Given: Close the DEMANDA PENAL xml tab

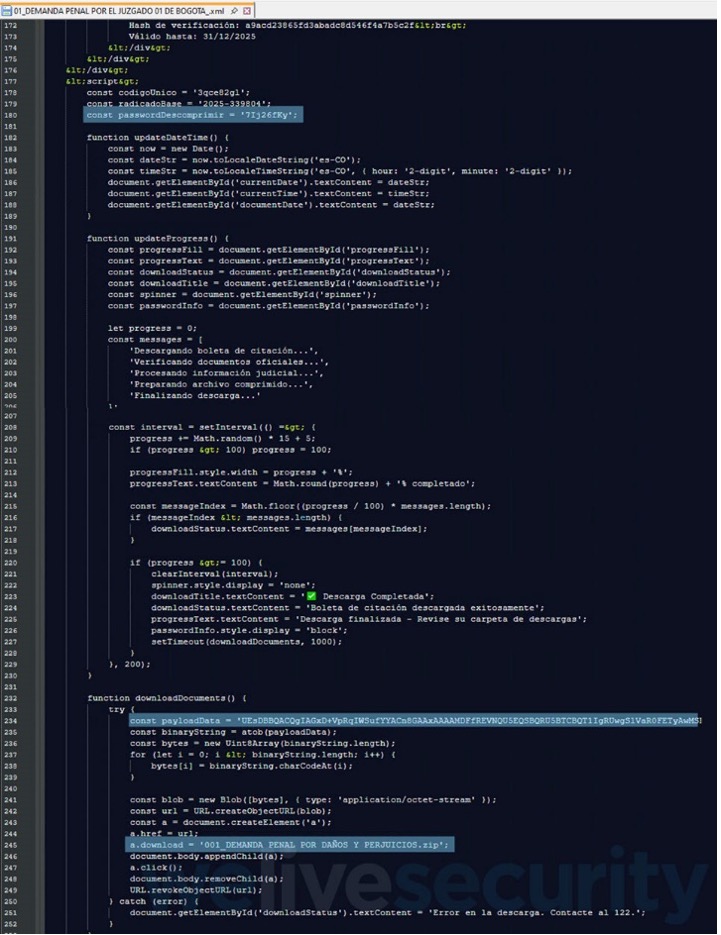Looking at the screenshot, I should click(247, 11).
